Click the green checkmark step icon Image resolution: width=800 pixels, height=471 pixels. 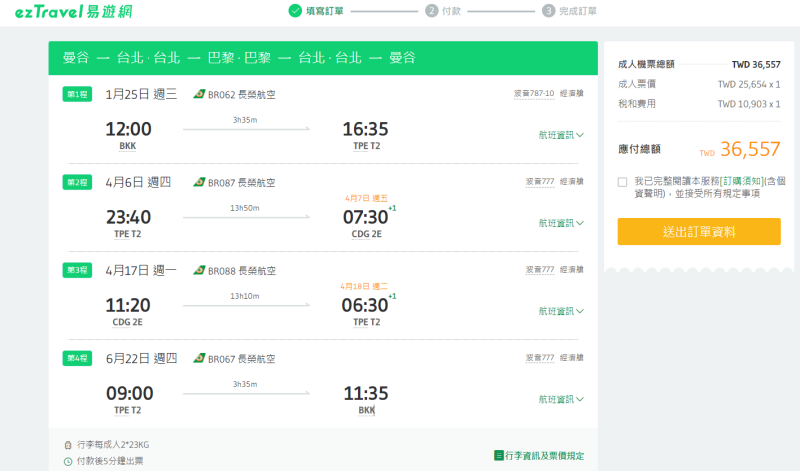pyautogui.click(x=295, y=11)
